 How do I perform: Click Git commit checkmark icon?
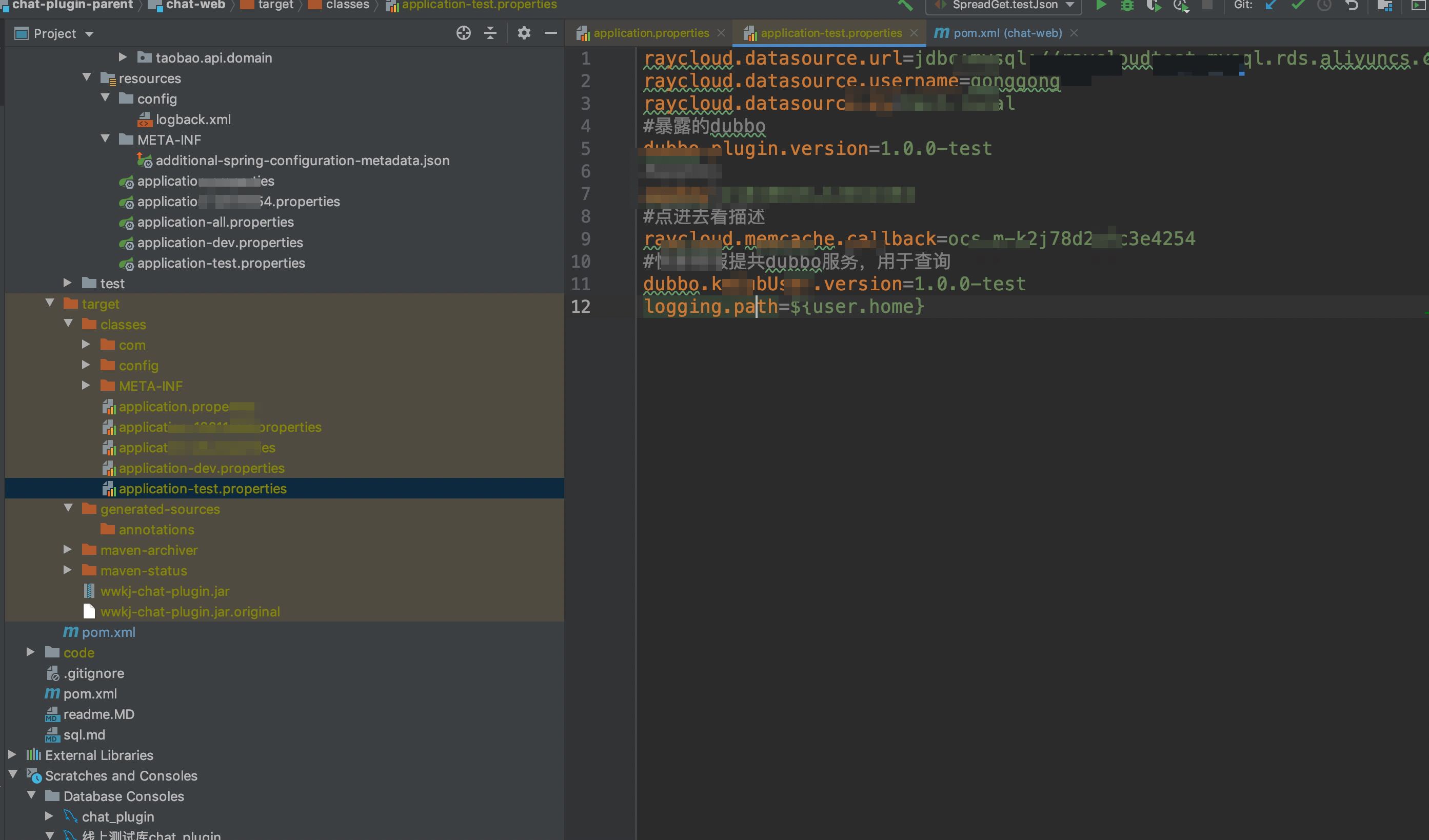pos(1298,5)
